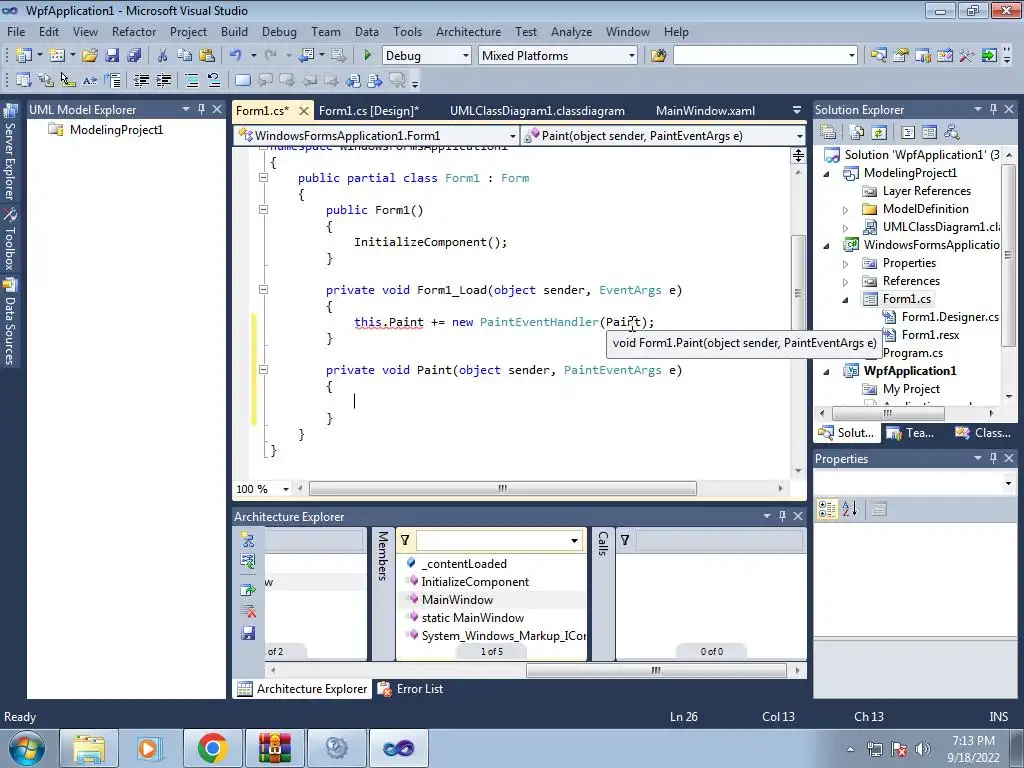This screenshot has width=1024, height=768.
Task: Click the Undo arrow icon
Action: (x=235, y=56)
